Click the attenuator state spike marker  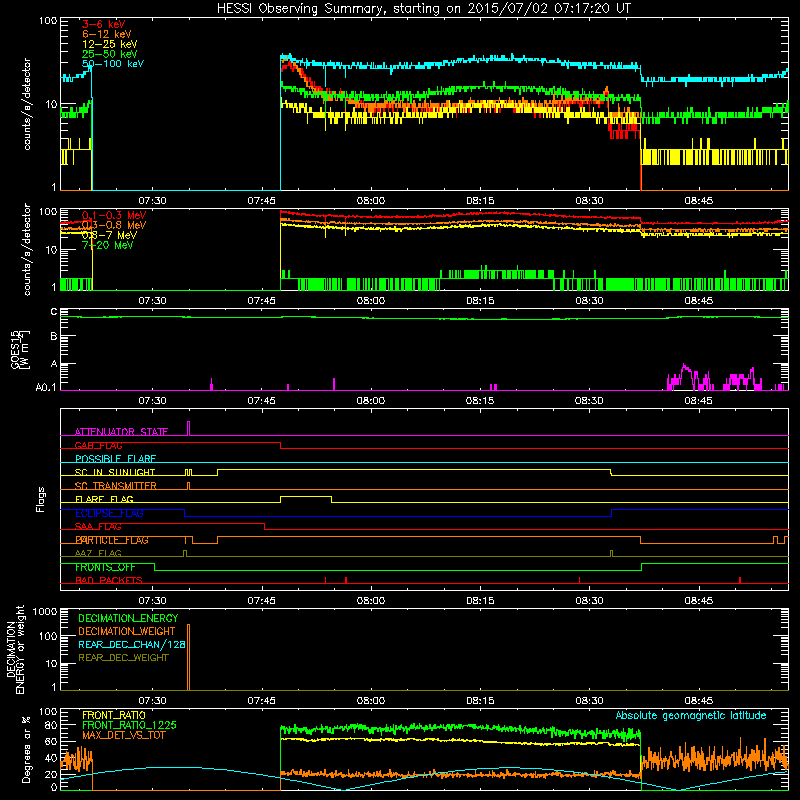tap(189, 428)
